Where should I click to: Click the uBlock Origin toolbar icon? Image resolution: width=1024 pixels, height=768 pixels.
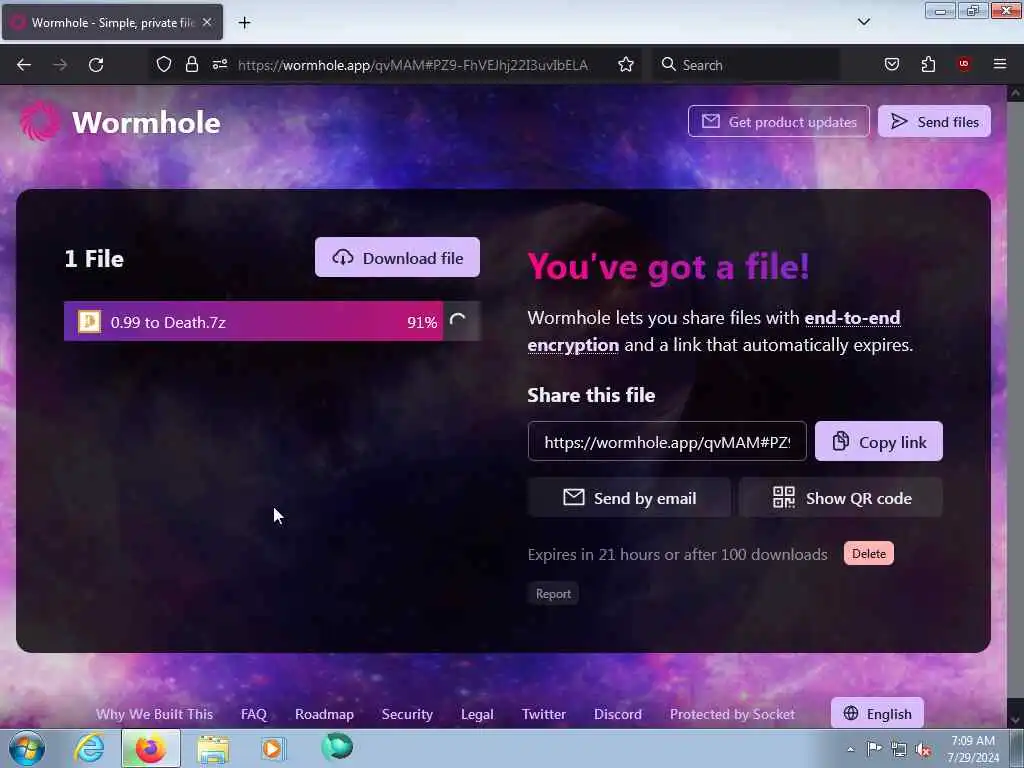pos(964,64)
